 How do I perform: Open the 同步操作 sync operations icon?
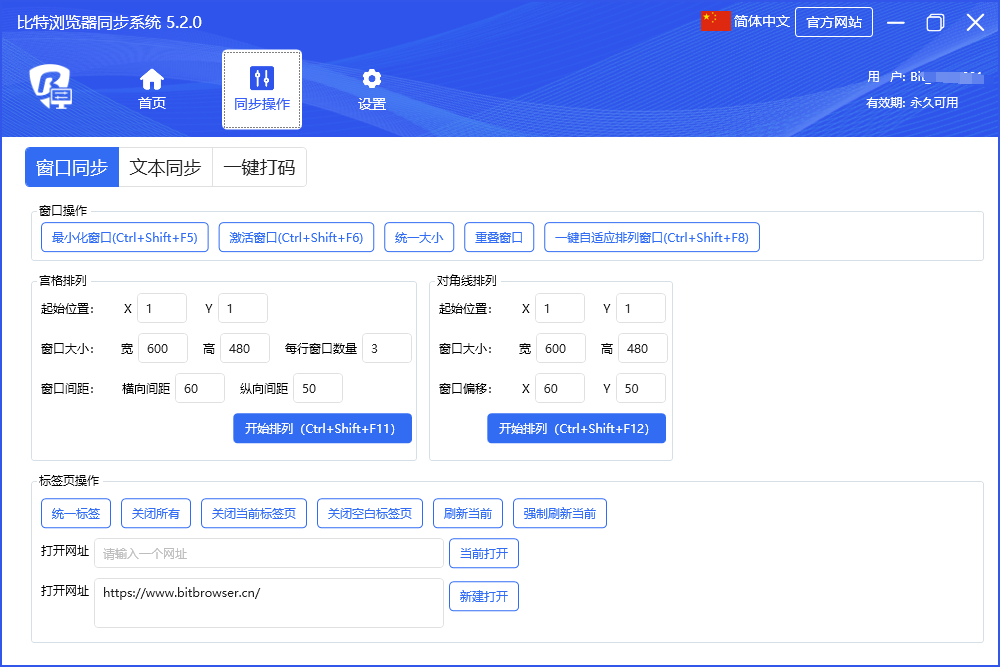point(262,79)
